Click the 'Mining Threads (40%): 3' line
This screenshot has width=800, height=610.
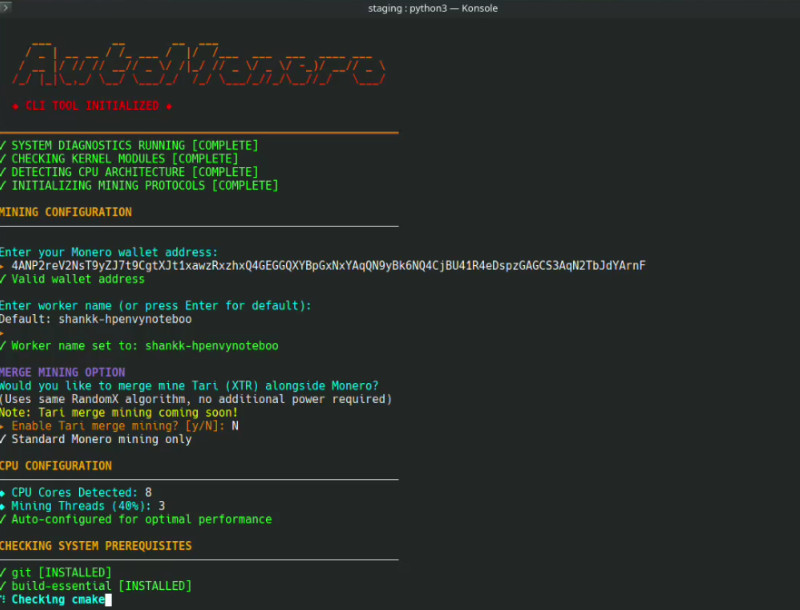pos(88,506)
